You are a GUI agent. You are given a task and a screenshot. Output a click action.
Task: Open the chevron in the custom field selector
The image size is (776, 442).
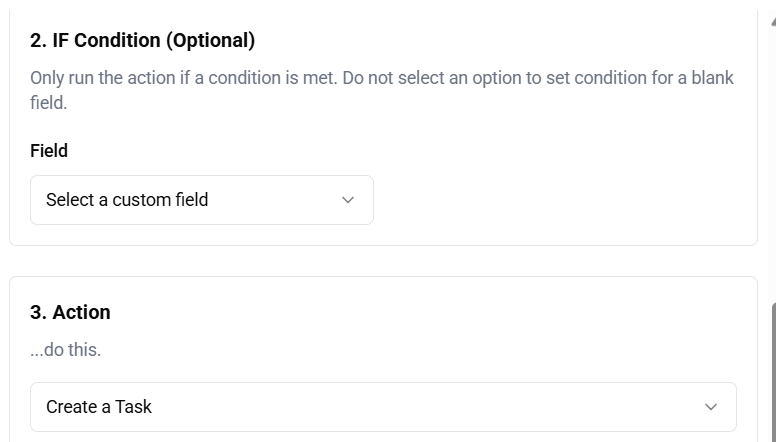tap(348, 200)
